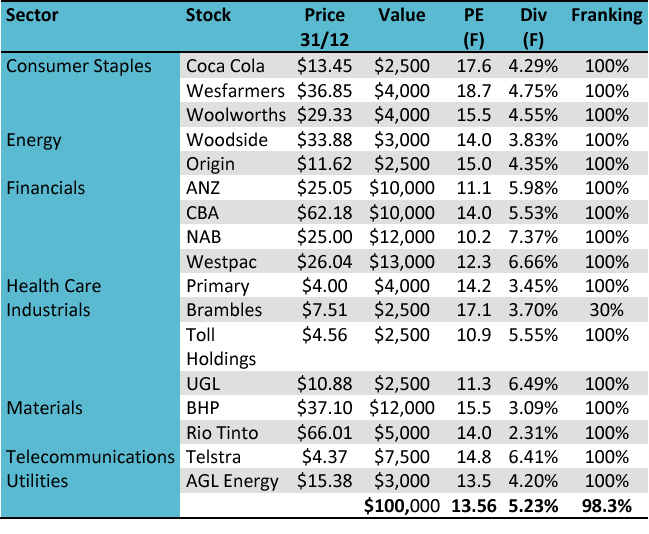Select the Materials sector label
649x534 pixels.
pos(44,408)
